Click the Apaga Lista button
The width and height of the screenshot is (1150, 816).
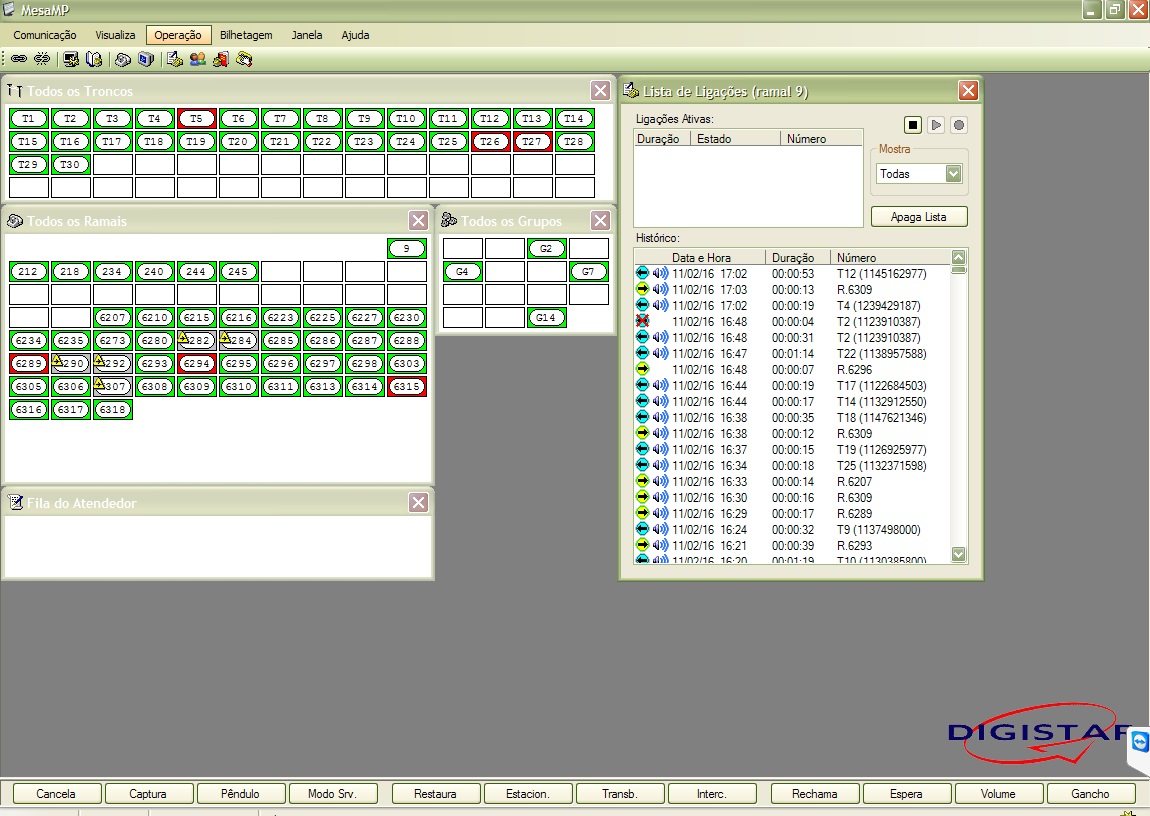click(918, 216)
